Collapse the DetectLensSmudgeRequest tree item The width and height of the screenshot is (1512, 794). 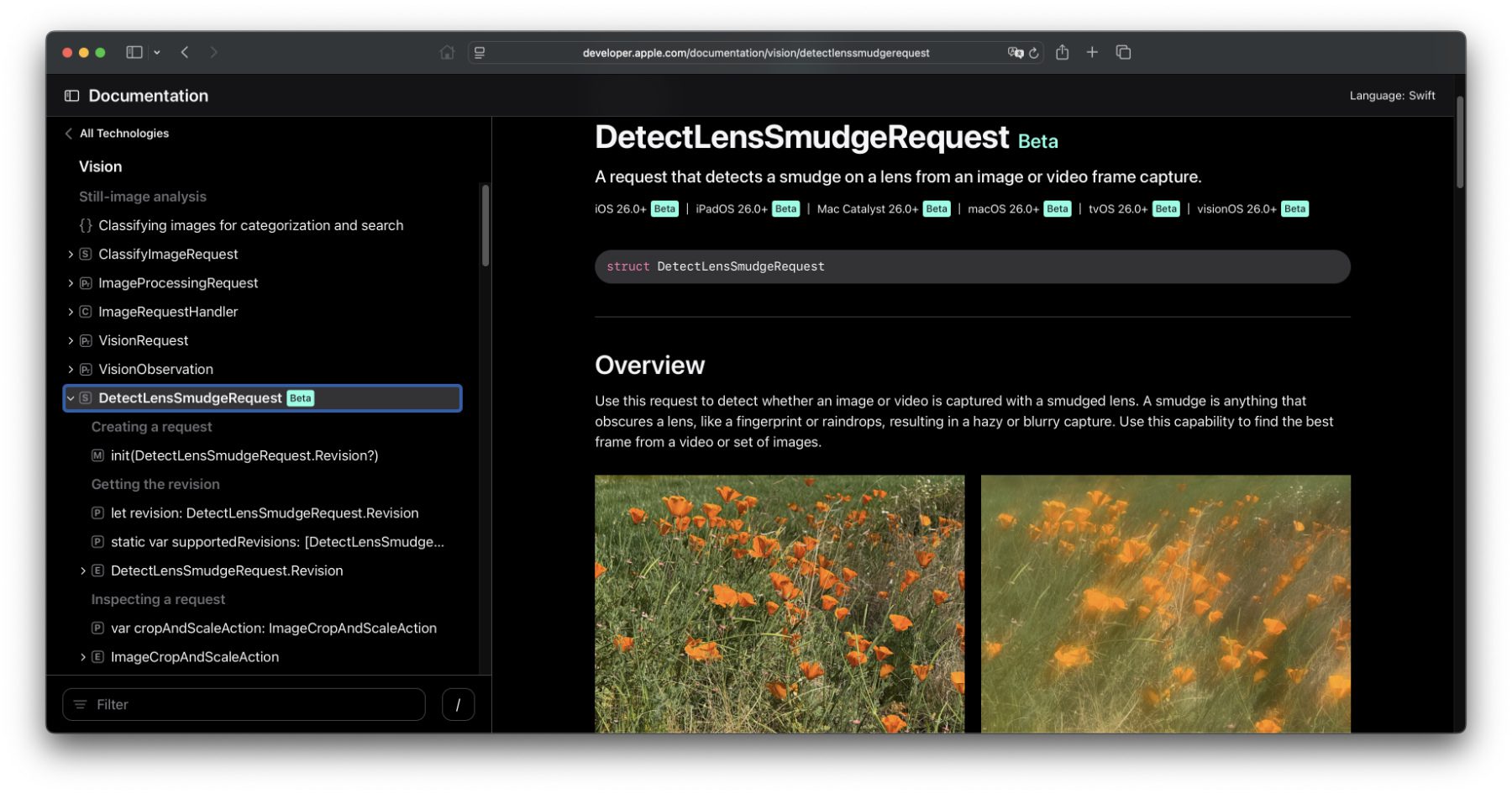(x=71, y=398)
